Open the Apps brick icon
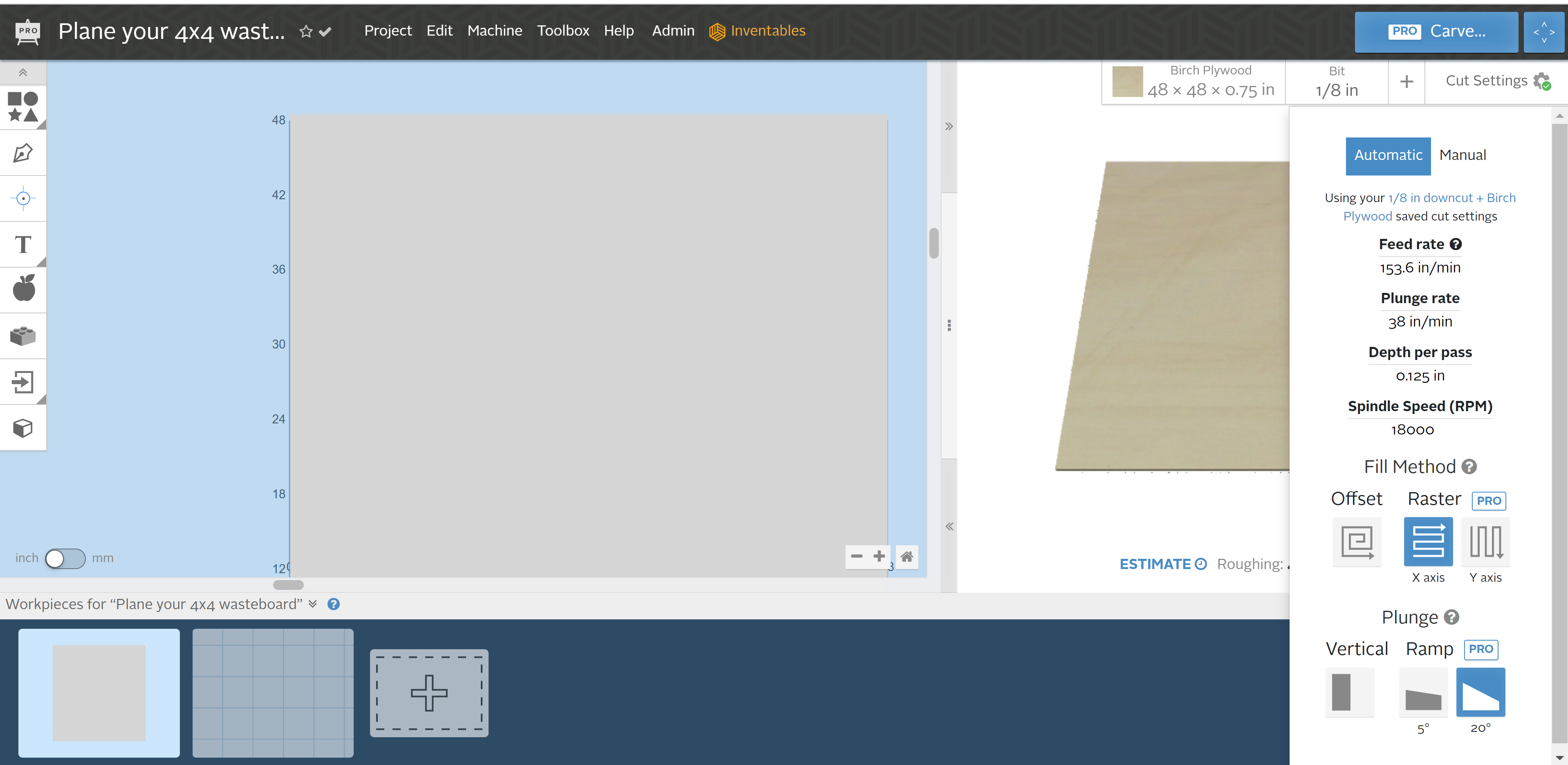Viewport: 1568px width, 765px height. [22, 336]
